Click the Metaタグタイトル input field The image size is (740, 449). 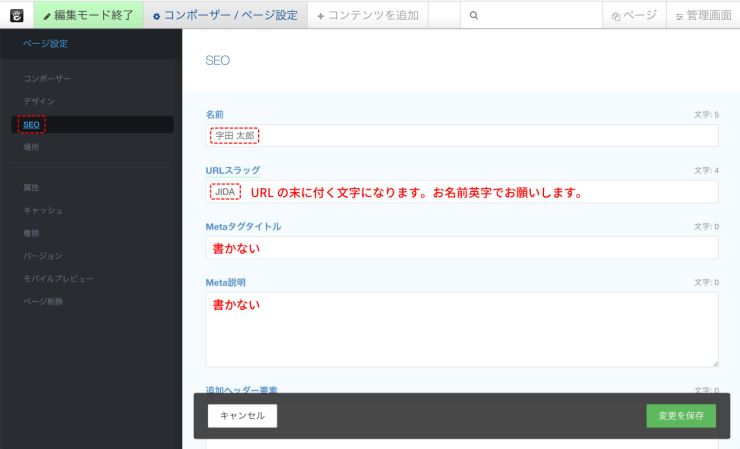(x=462, y=247)
